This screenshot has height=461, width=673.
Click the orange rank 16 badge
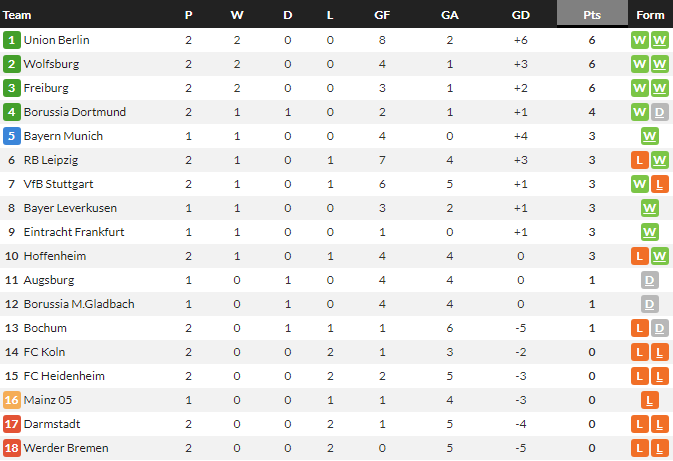point(12,400)
